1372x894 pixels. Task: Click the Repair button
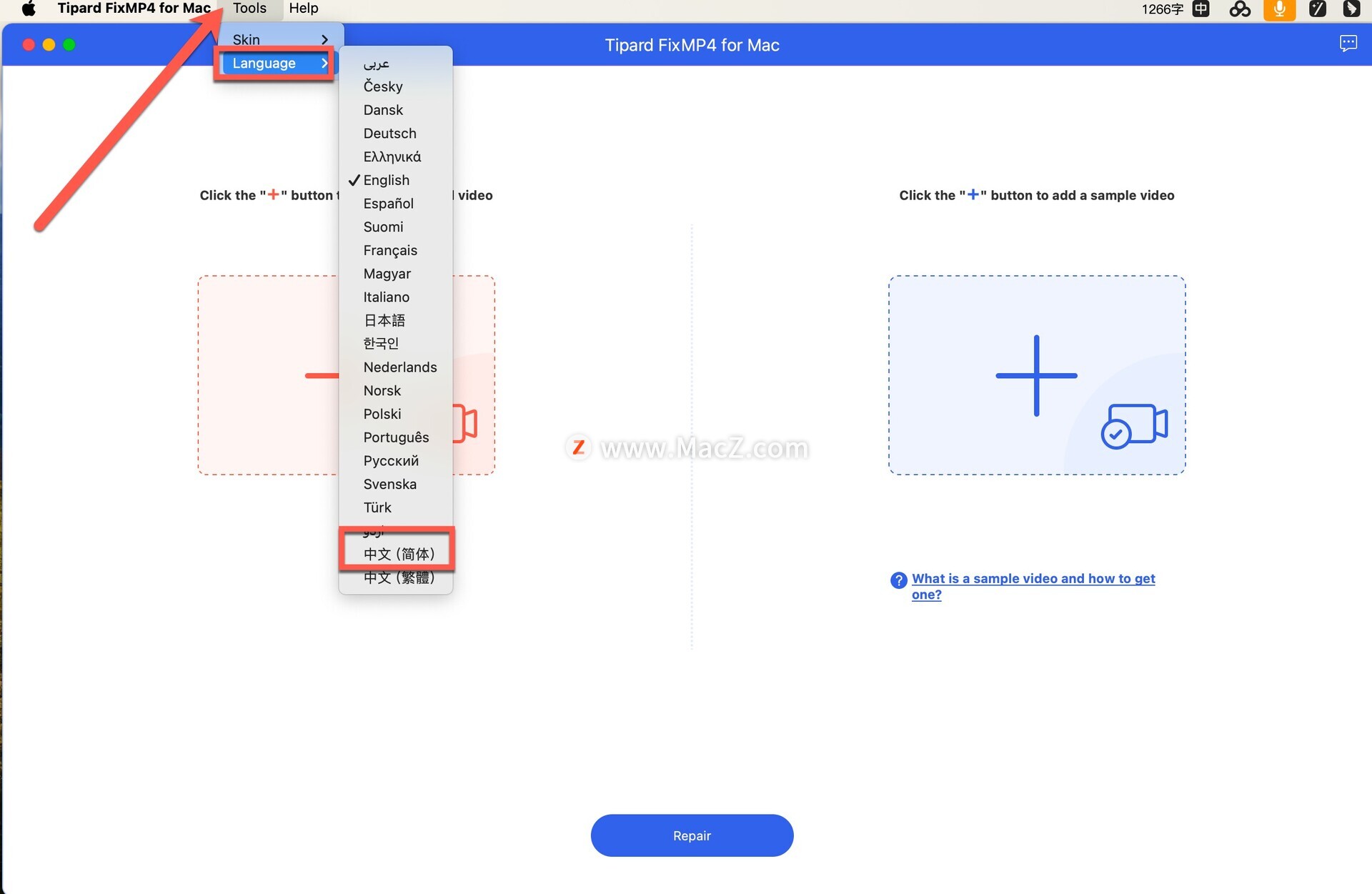tap(692, 835)
